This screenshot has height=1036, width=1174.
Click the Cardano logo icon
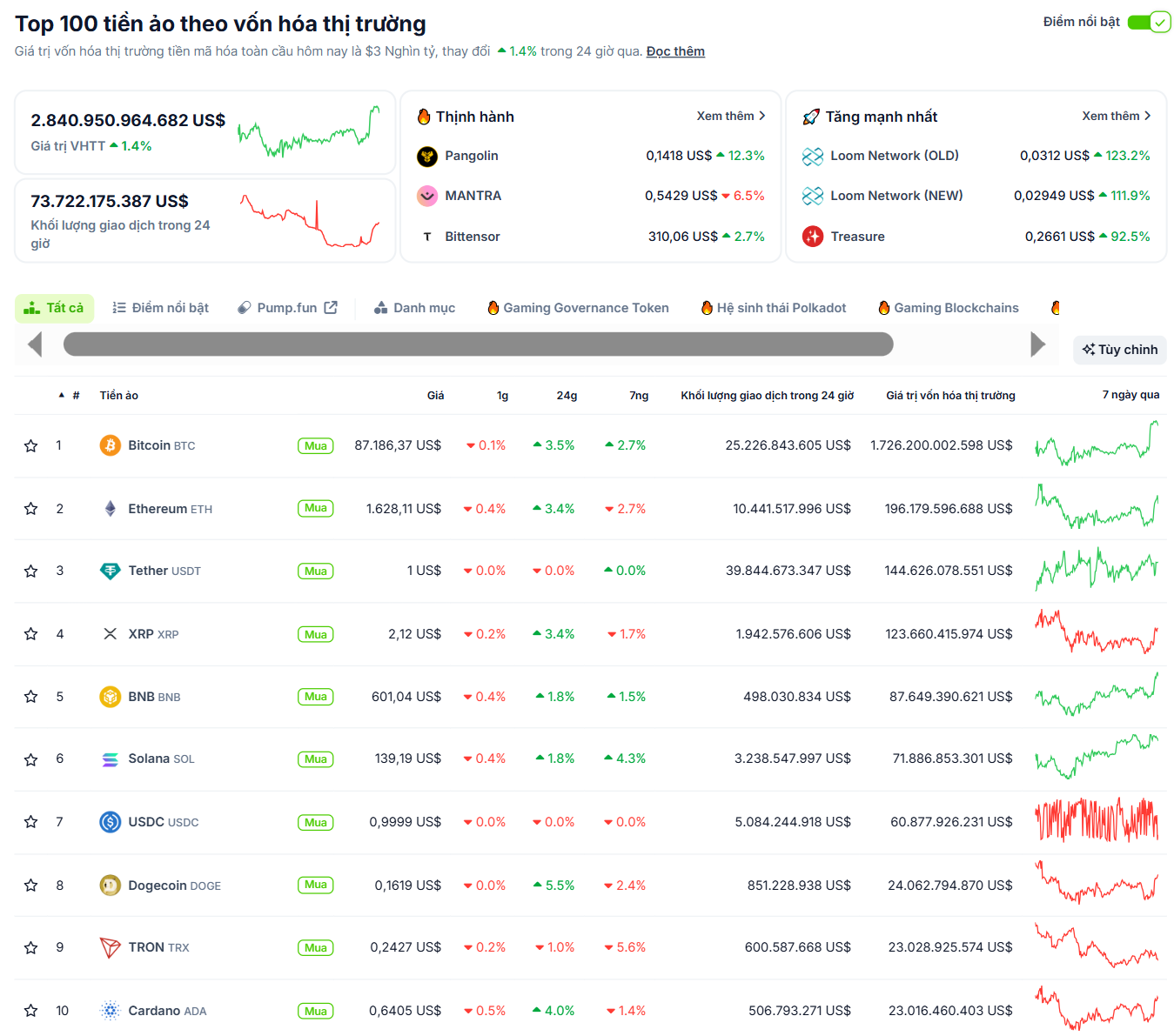tap(110, 1011)
